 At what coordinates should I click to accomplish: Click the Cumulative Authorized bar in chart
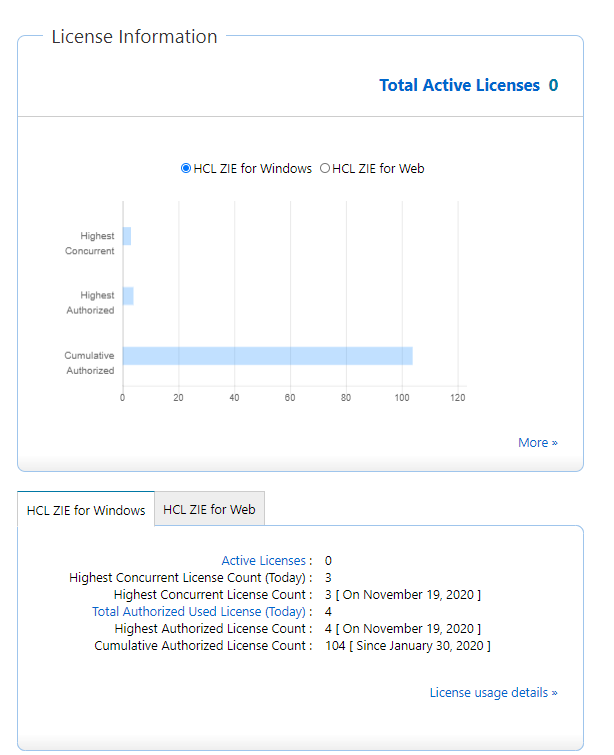click(x=268, y=356)
